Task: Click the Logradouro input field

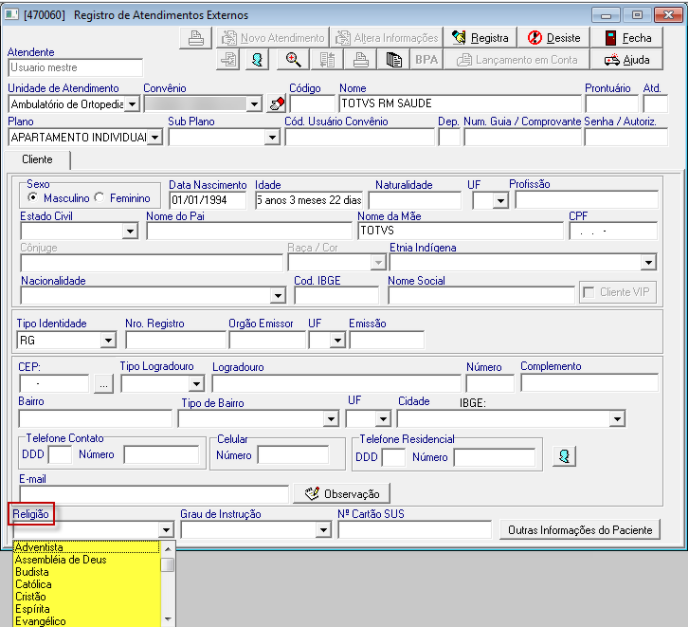Action: click(x=337, y=383)
